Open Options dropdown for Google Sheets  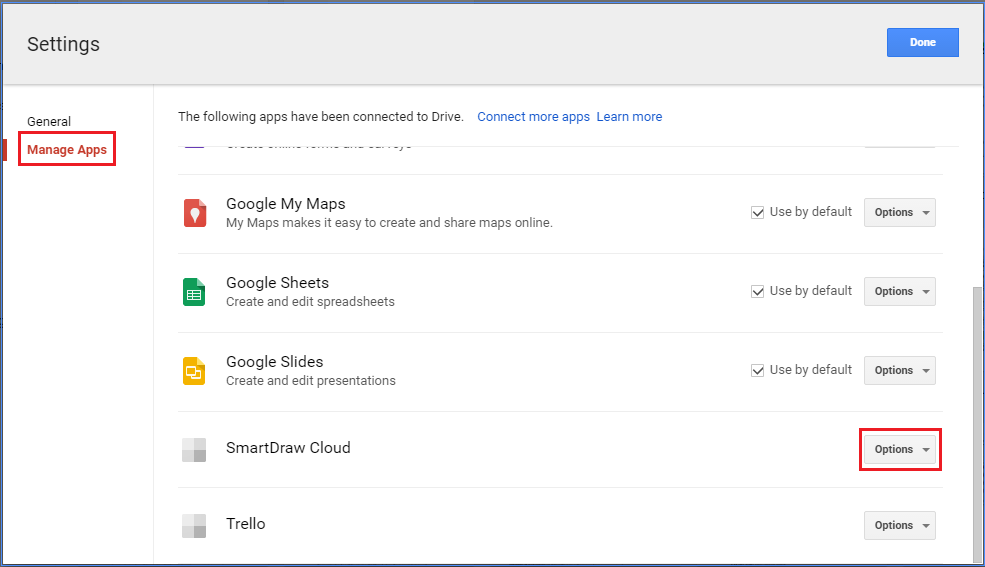[900, 291]
